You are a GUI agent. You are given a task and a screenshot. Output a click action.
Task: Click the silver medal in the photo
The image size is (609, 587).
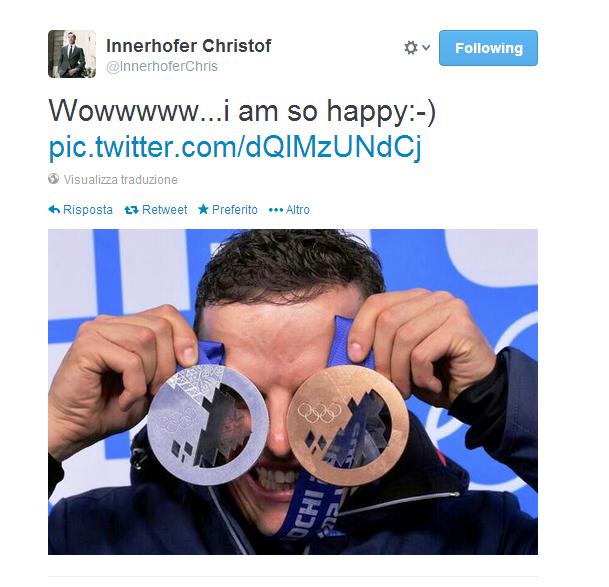coord(208,425)
